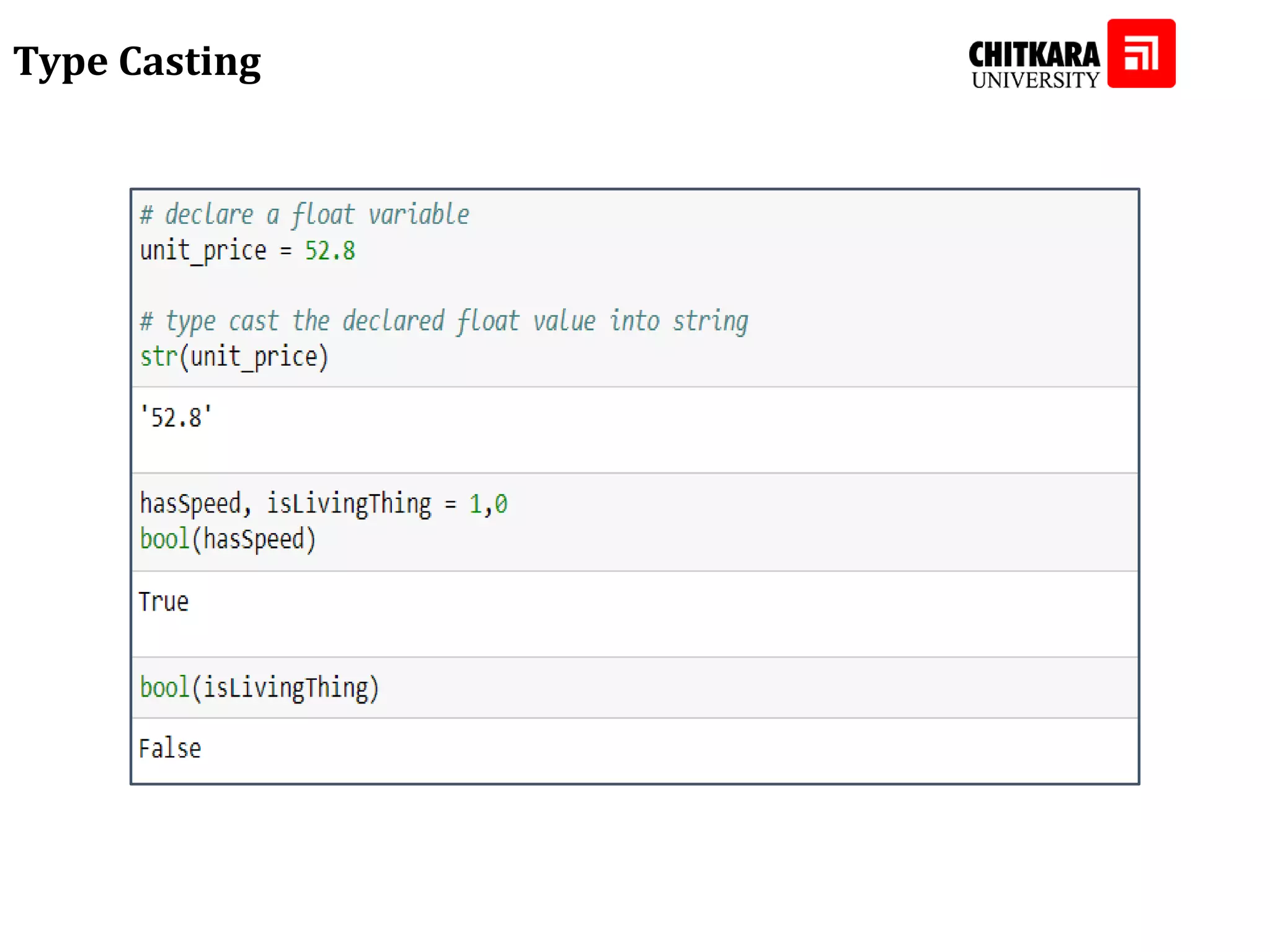Click the red Chitkara logo icon

(1140, 53)
